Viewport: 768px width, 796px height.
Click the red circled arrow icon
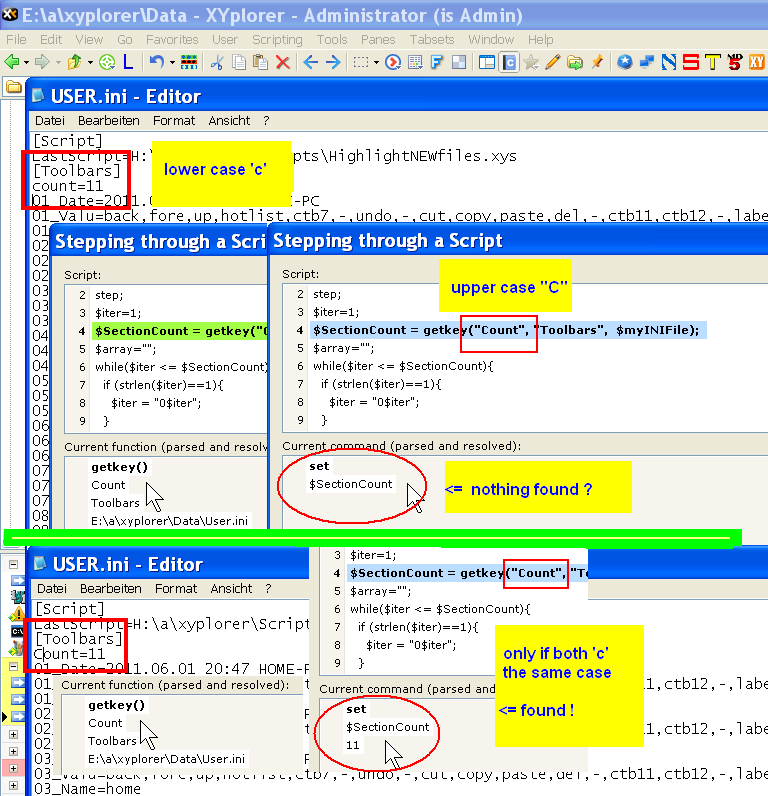(x=393, y=62)
